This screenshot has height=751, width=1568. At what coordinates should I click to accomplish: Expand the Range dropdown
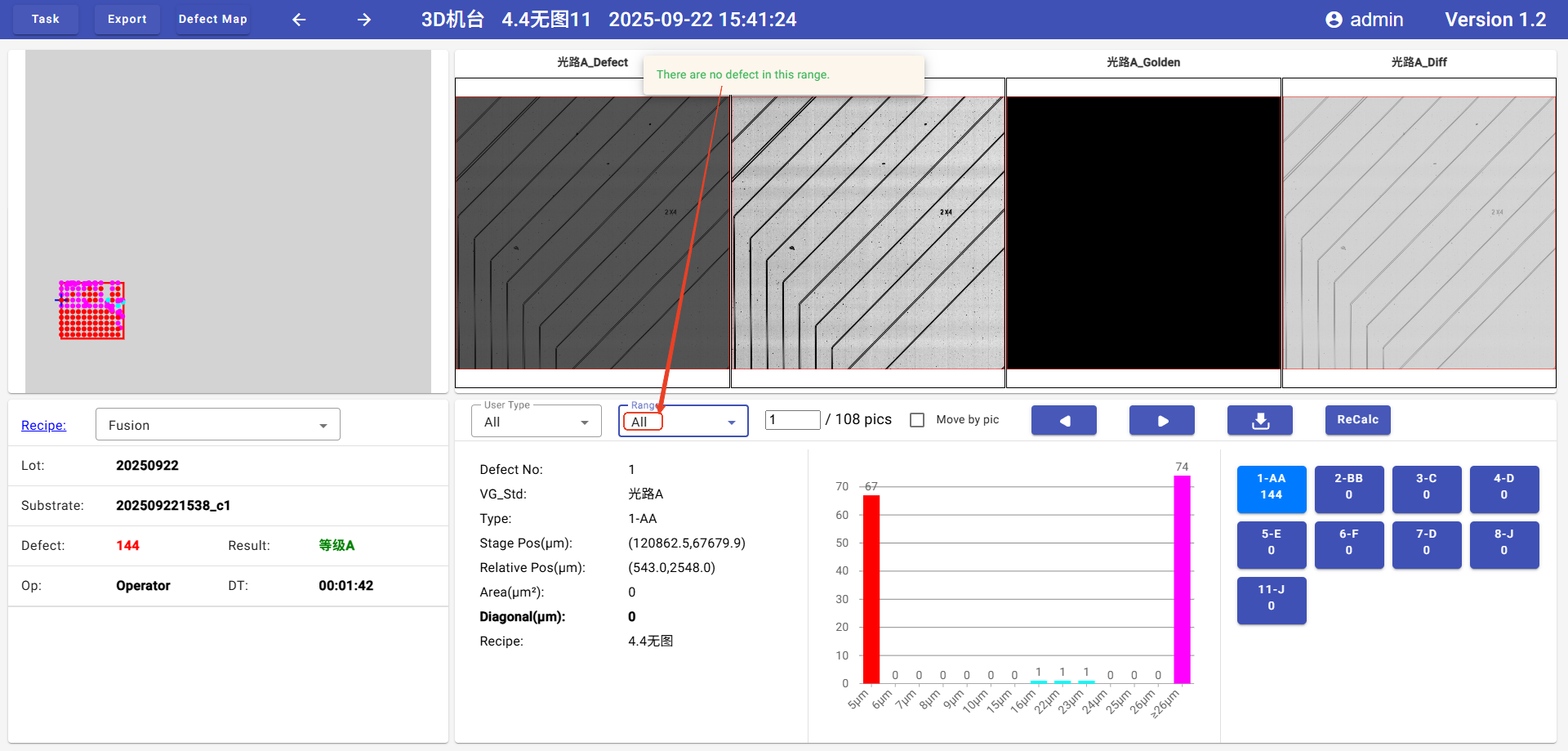[731, 422]
